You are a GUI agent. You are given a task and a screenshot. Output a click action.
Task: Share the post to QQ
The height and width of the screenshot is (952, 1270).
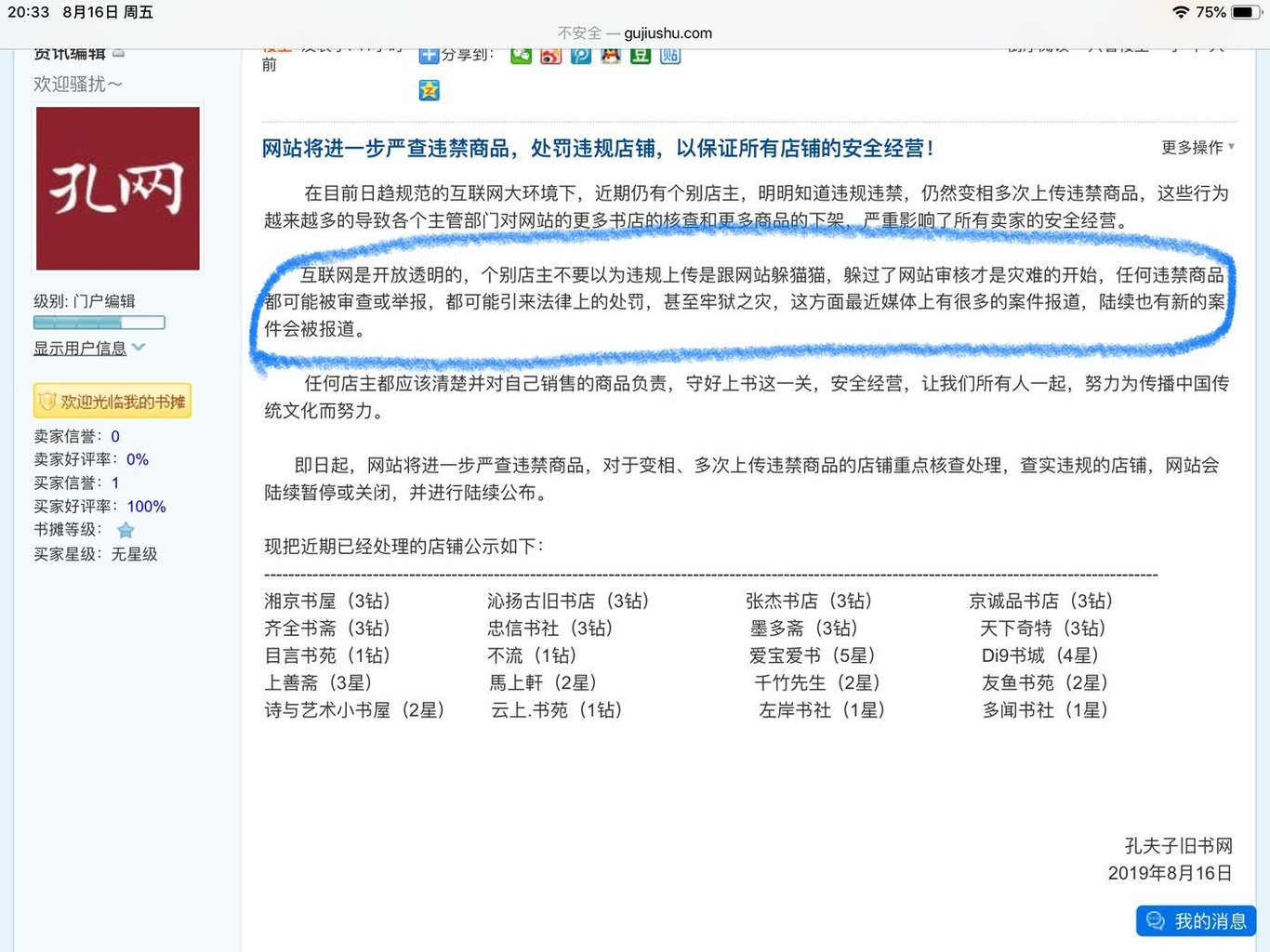click(x=610, y=56)
